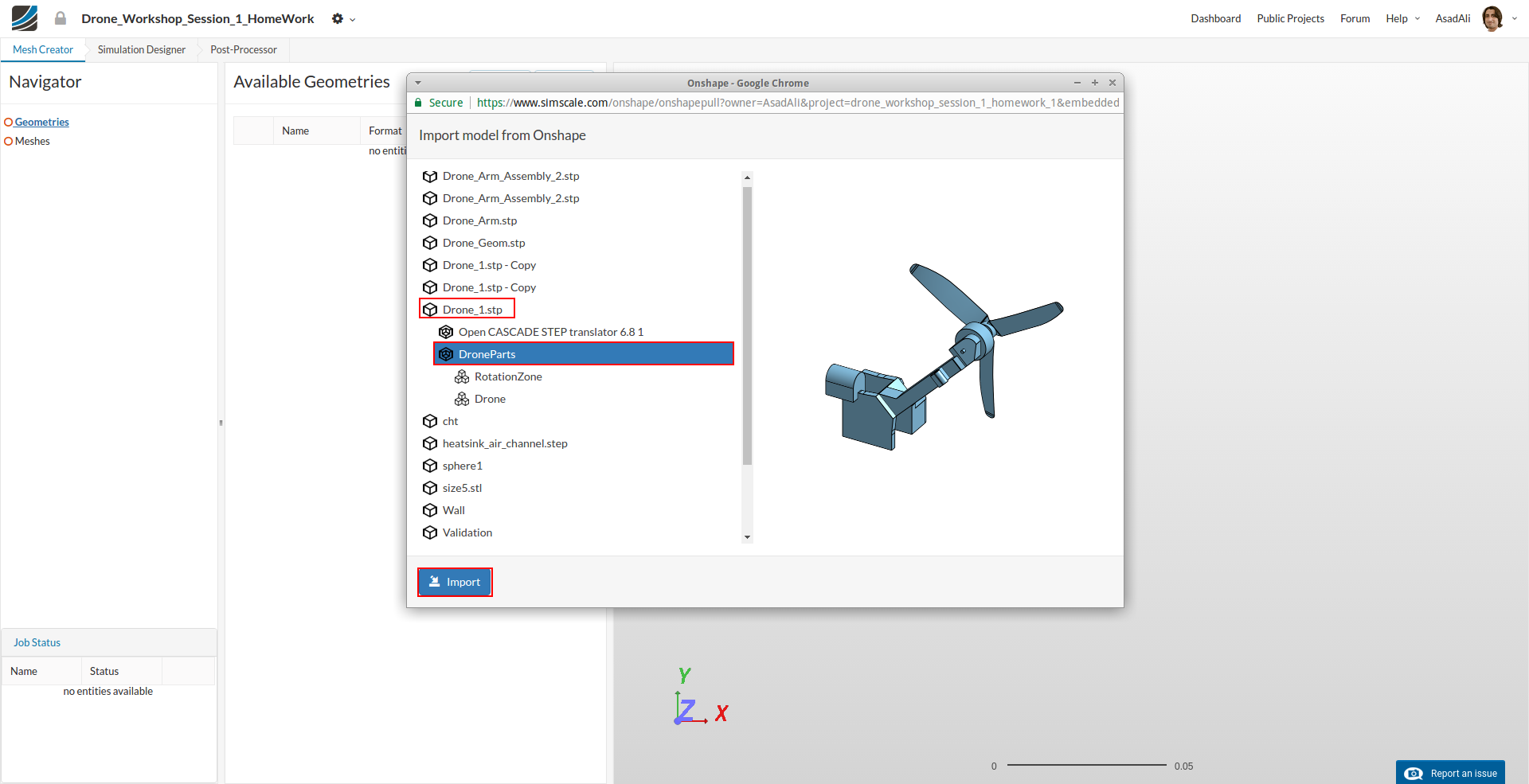
Task: Open the Dashboard page
Action: click(1215, 18)
